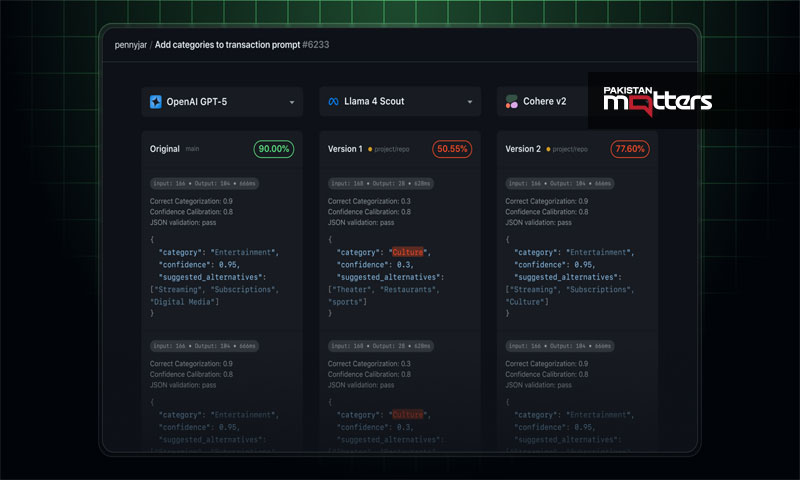
Task: Click 'Correct Categorization: 0.9' in first Original result
Action: (x=191, y=201)
